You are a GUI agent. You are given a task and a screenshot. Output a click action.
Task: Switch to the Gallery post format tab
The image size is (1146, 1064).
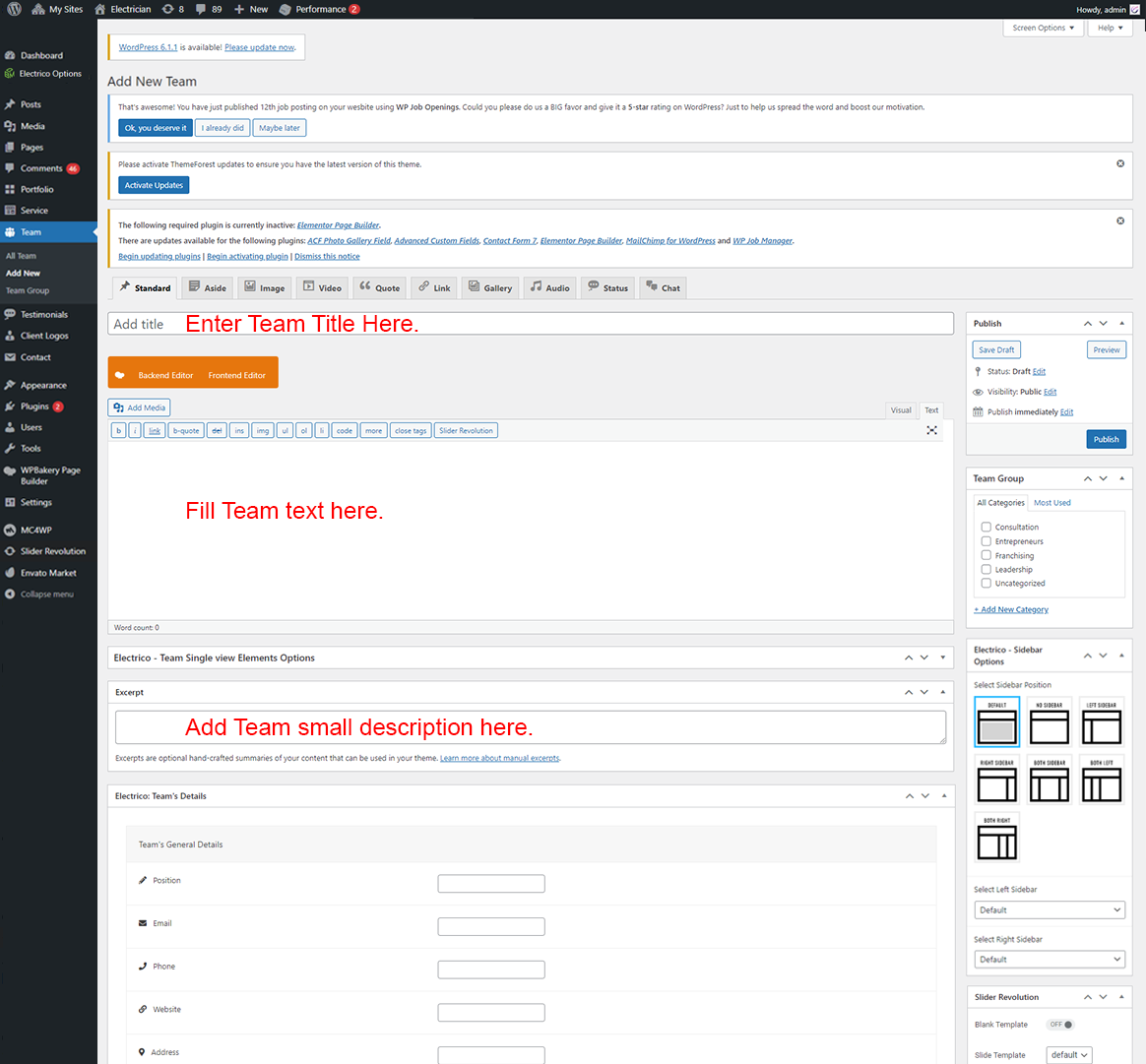489,287
